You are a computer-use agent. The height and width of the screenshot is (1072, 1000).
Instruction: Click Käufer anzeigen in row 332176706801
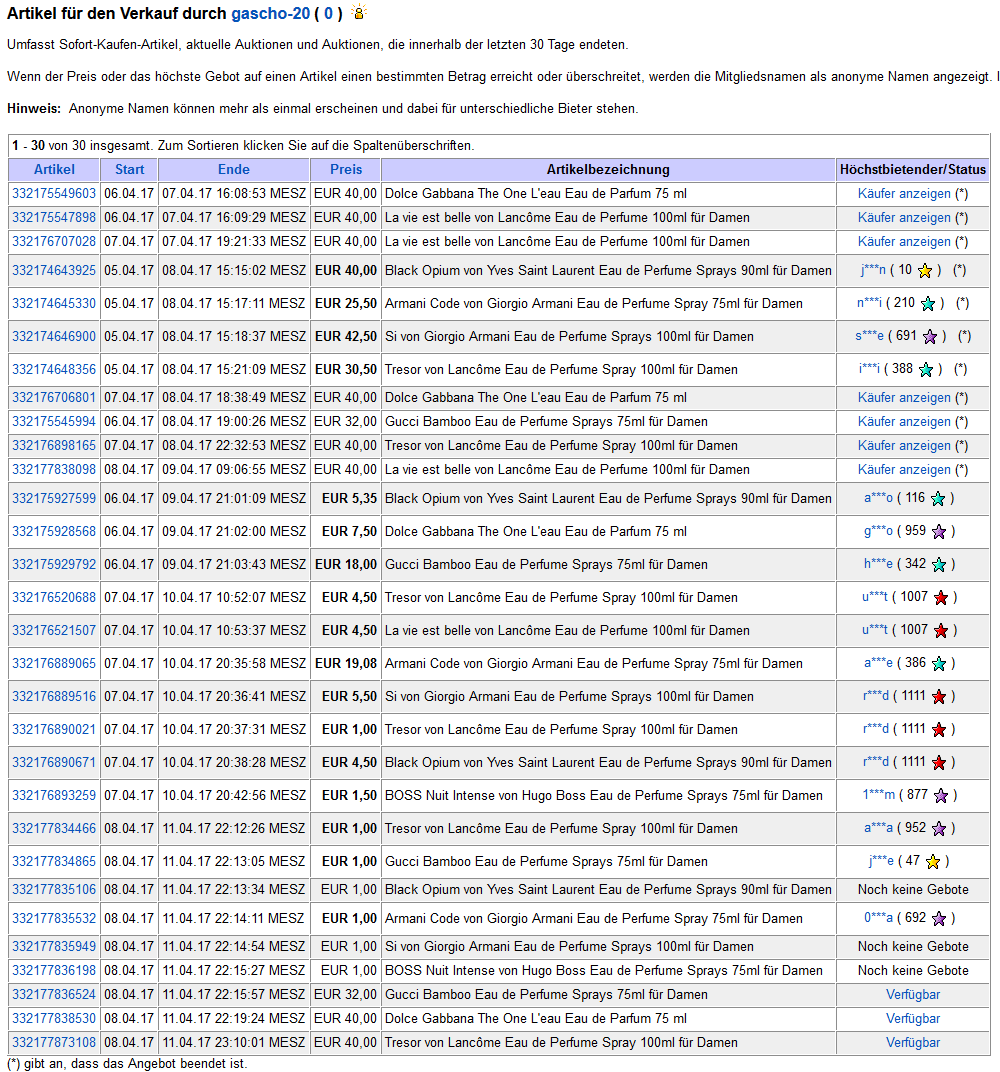904,397
